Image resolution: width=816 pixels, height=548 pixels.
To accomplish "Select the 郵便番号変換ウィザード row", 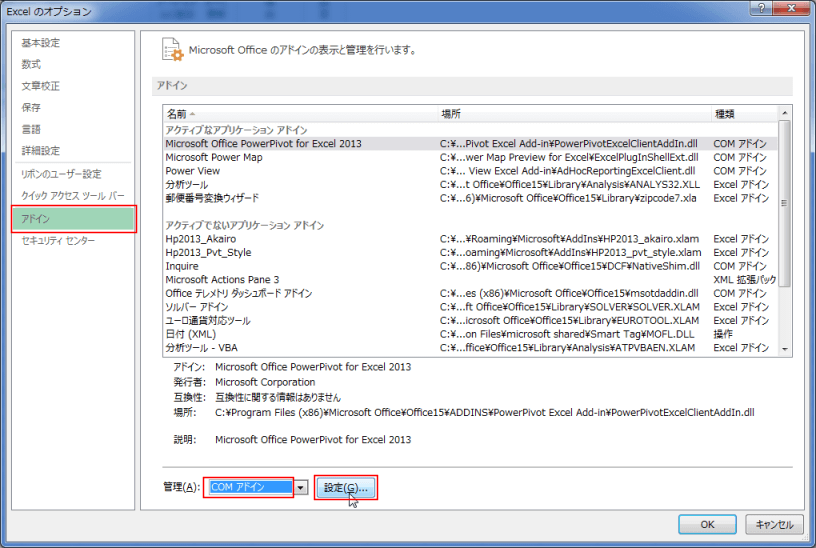I will pyautogui.click(x=470, y=198).
